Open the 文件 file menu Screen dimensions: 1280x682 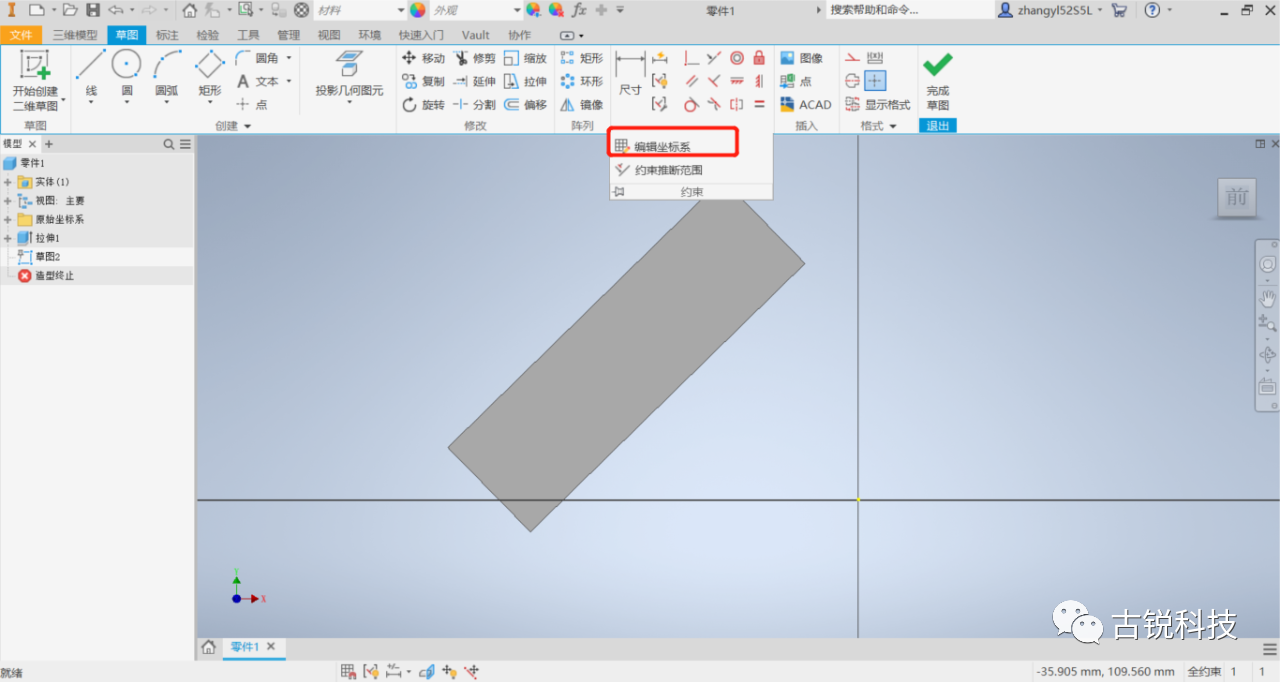(x=21, y=35)
